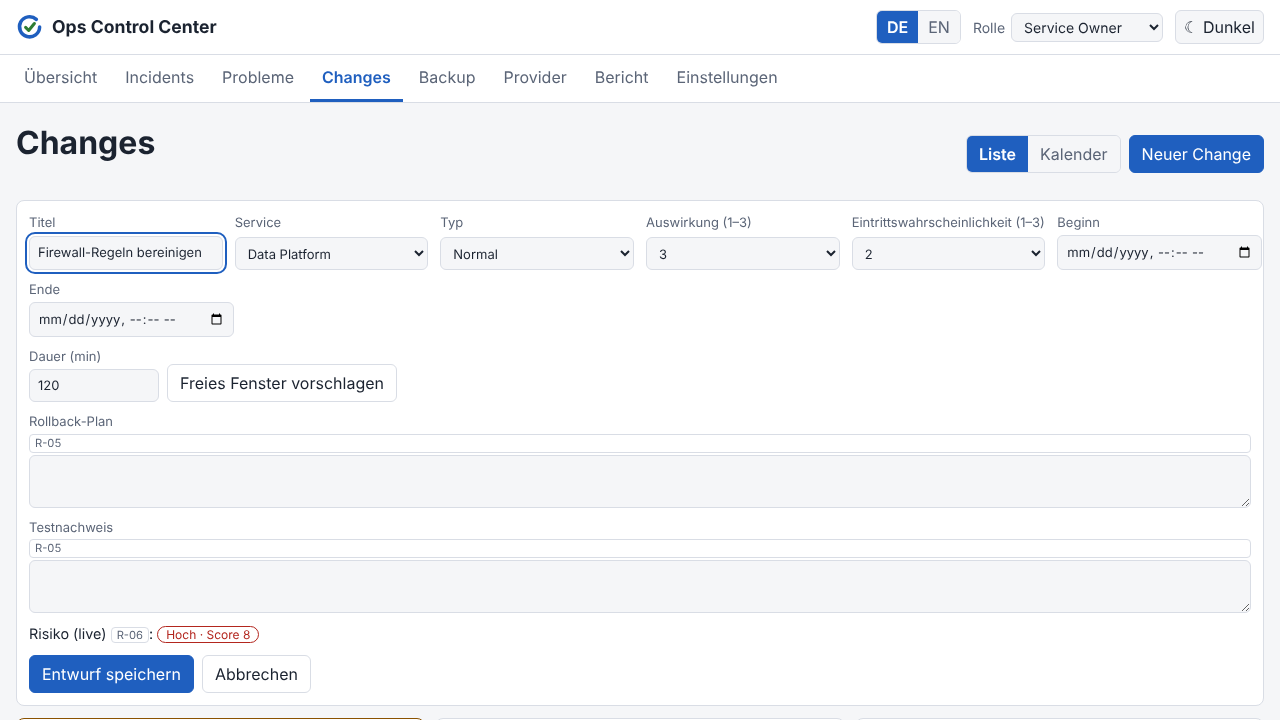Open calendar picker in Beginn field
This screenshot has height=720, width=1280.
pos(1244,253)
